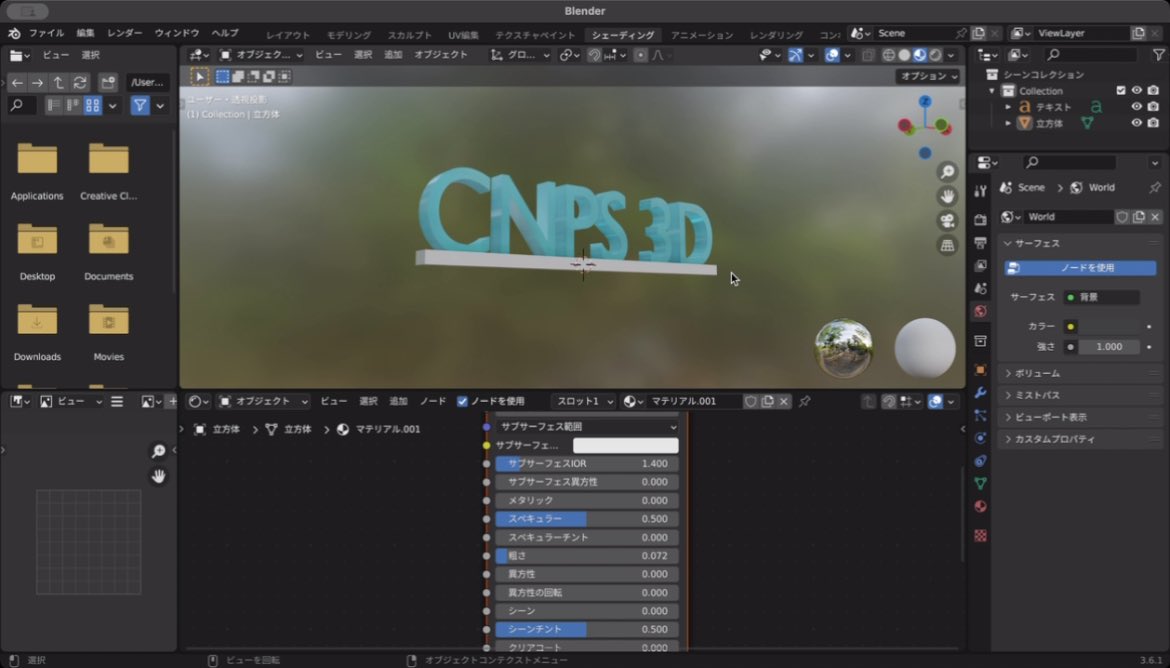Open the ウィンドウ menu
The image size is (1170, 668).
click(x=177, y=34)
